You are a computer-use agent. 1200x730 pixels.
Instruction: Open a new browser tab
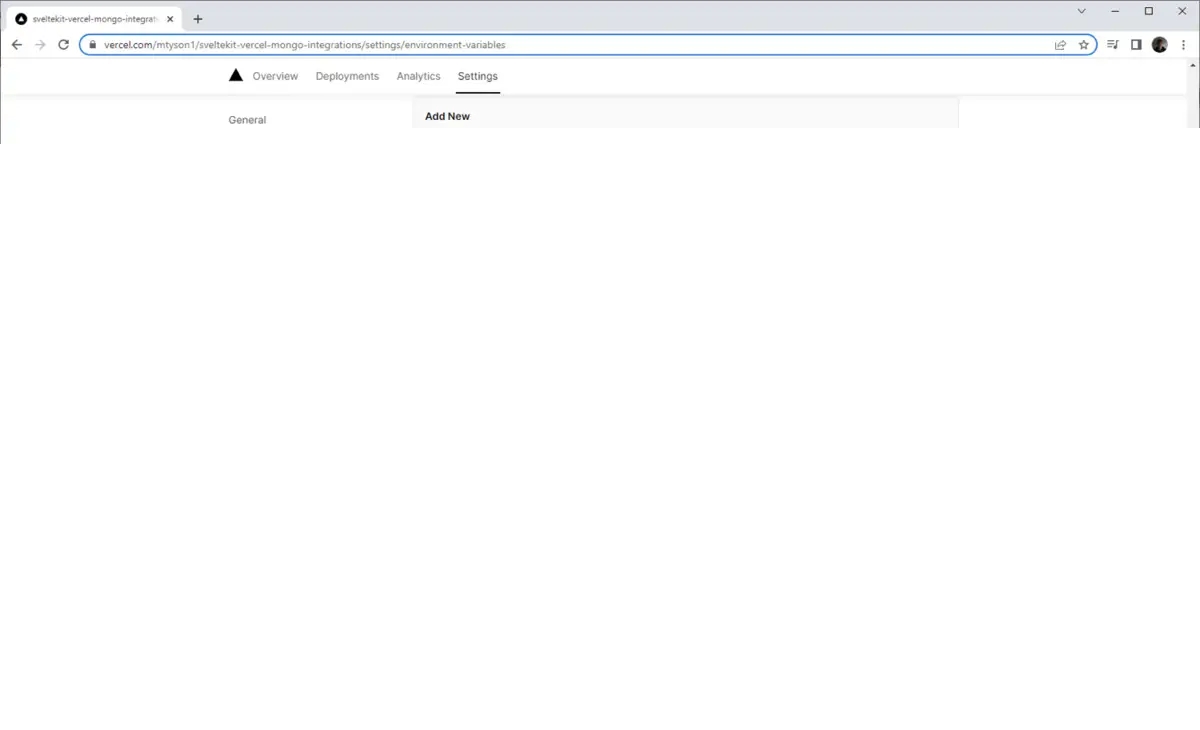[x=198, y=19]
